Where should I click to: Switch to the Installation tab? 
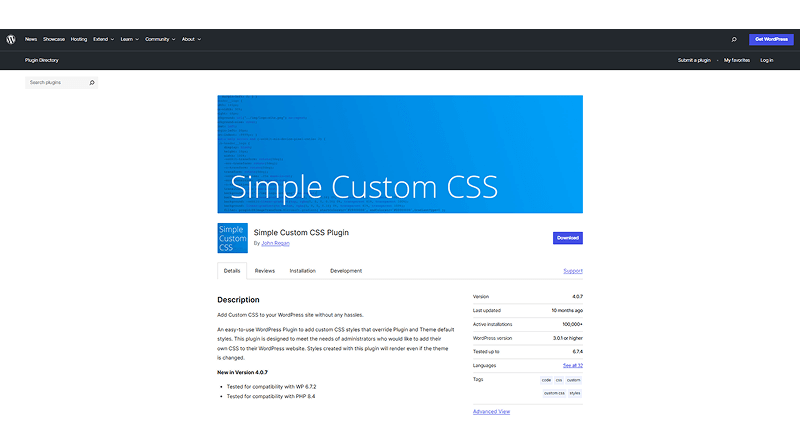point(303,271)
